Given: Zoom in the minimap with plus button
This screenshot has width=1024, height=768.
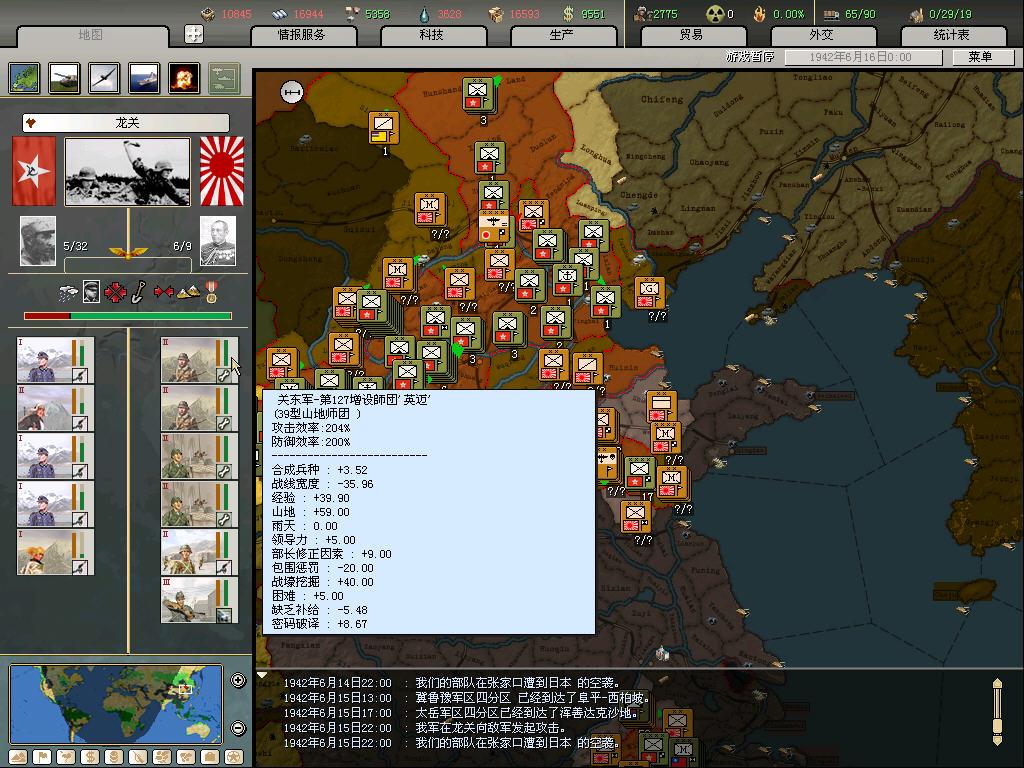Looking at the screenshot, I should click(x=238, y=681).
